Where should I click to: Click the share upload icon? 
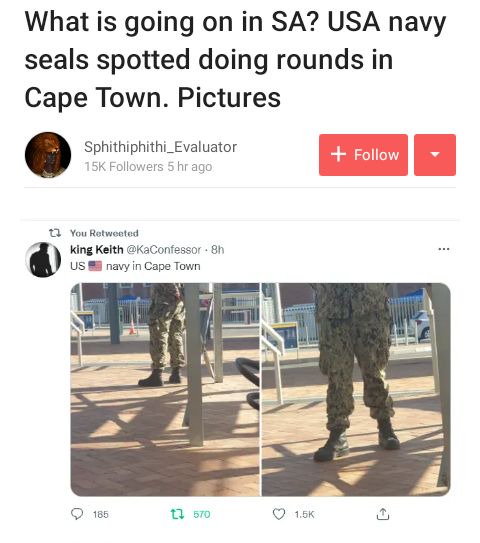(x=383, y=514)
